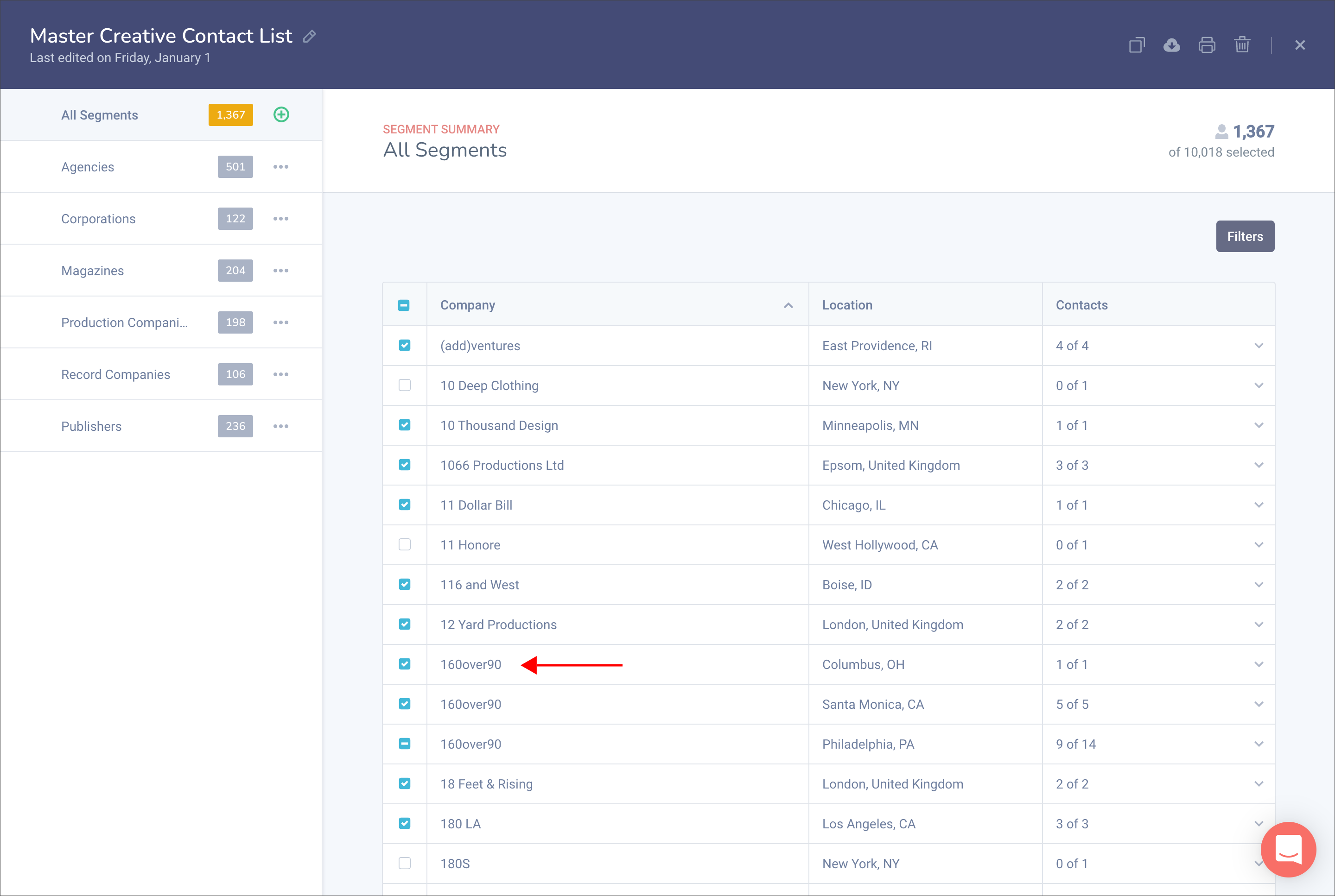Click the 1,367 All Segments badge
The image size is (1335, 896).
230,115
